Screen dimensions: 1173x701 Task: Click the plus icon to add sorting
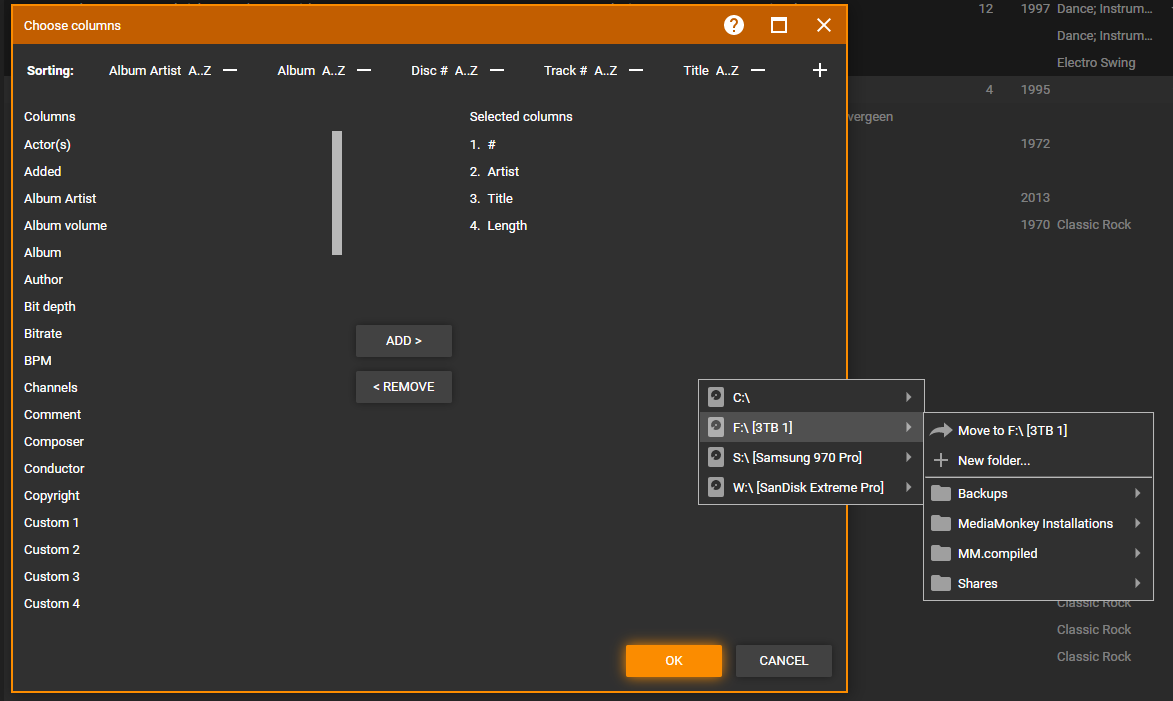coord(820,70)
